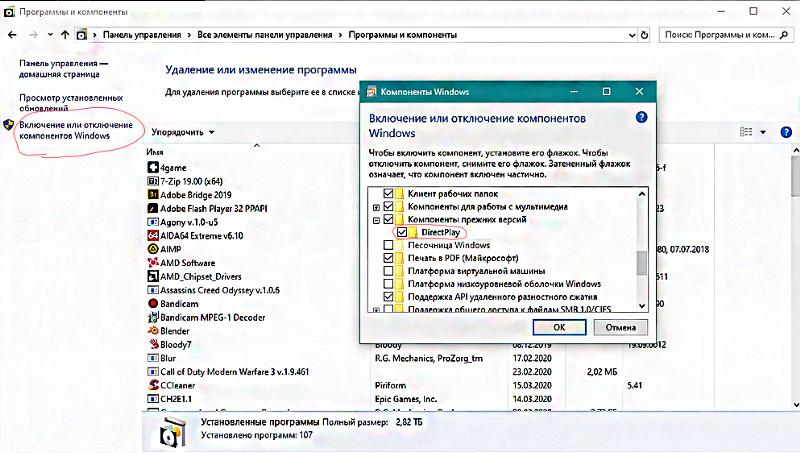This screenshot has width=800, height=453.
Task: Open 'Просмотр установленных обновлений' link
Action: coord(71,103)
